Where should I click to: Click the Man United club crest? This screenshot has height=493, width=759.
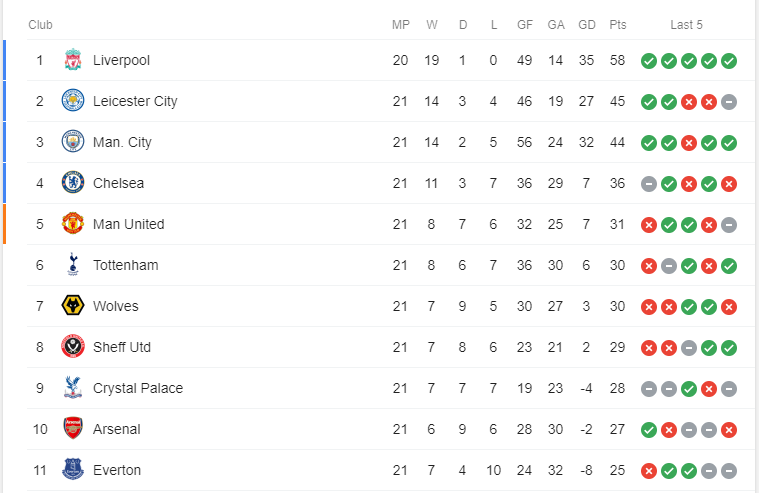tap(73, 224)
